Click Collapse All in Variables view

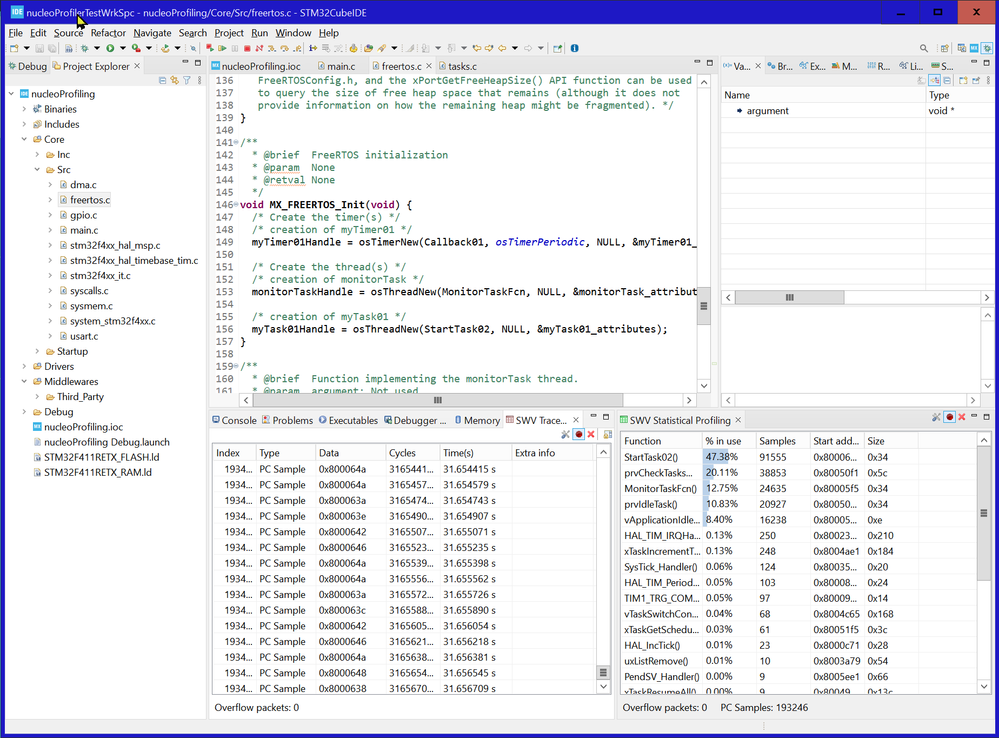click(x=947, y=80)
